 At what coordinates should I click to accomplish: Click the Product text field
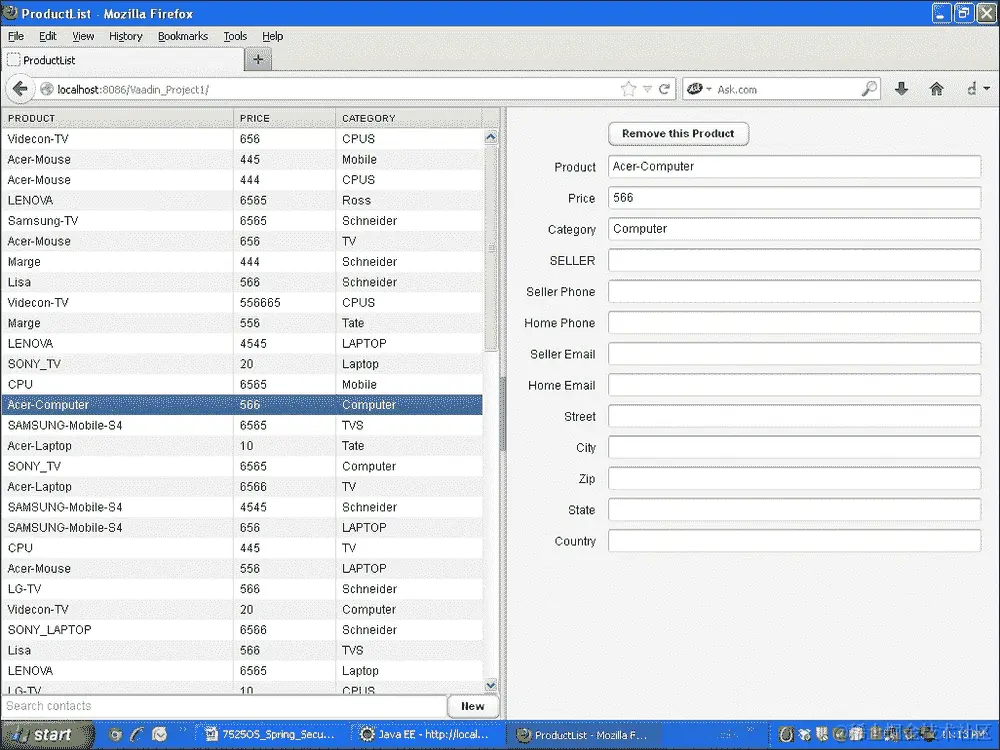click(794, 166)
